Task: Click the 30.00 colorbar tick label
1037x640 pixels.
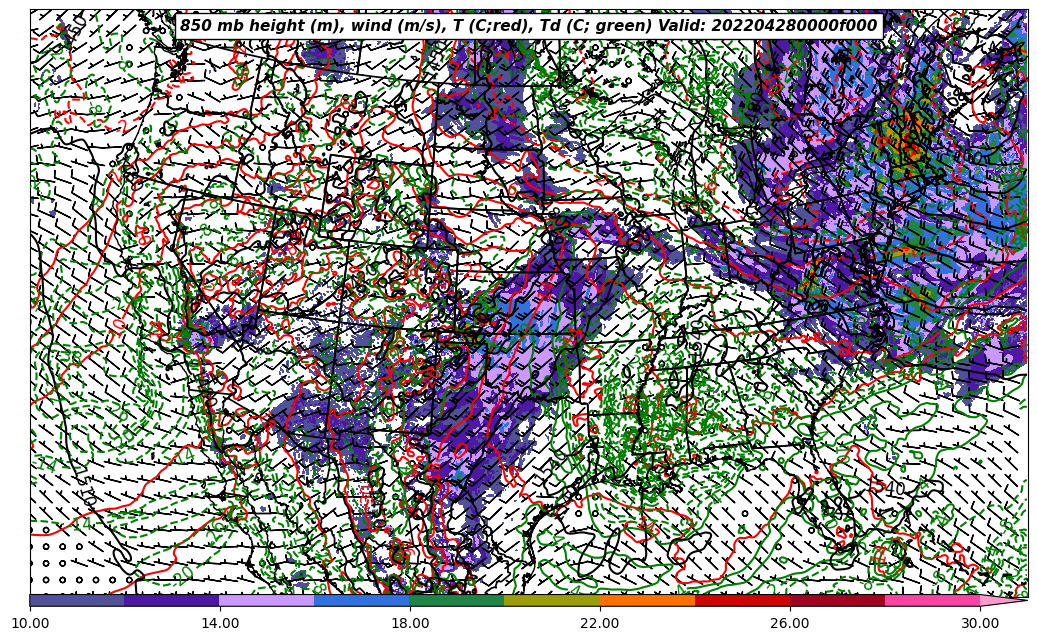Action: pyautogui.click(x=980, y=623)
